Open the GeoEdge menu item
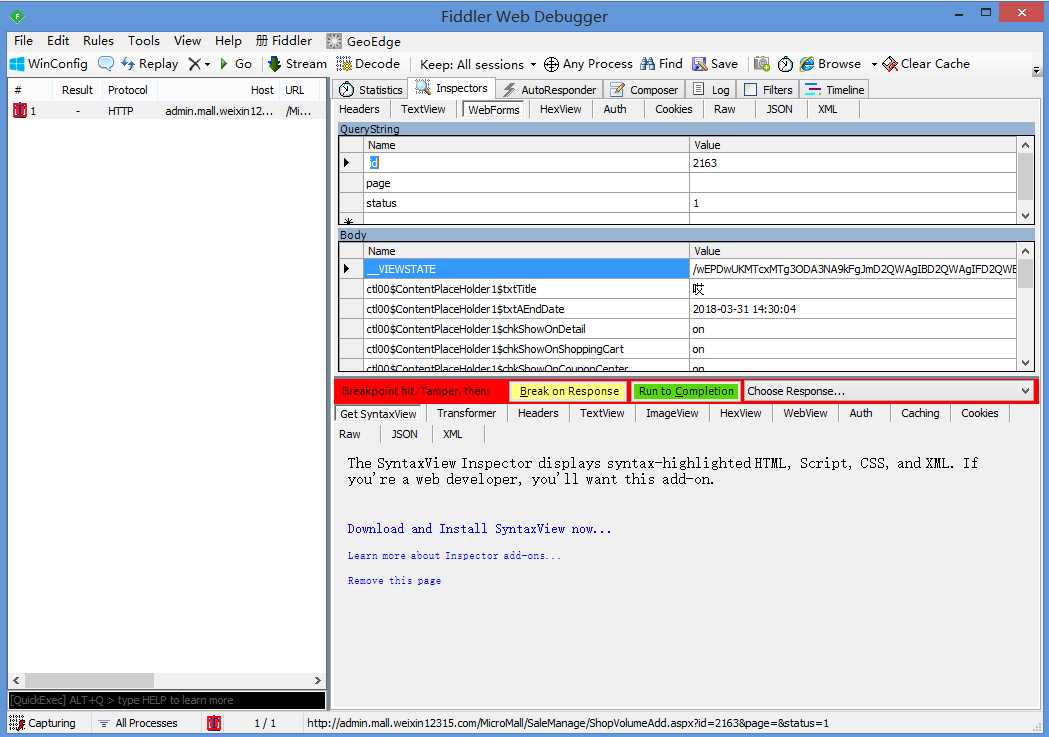 pos(363,41)
